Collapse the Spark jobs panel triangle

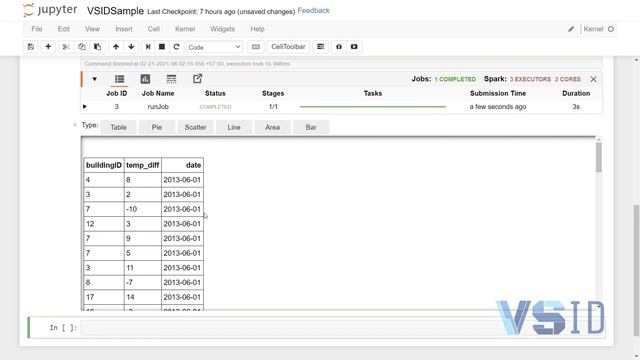[95, 79]
